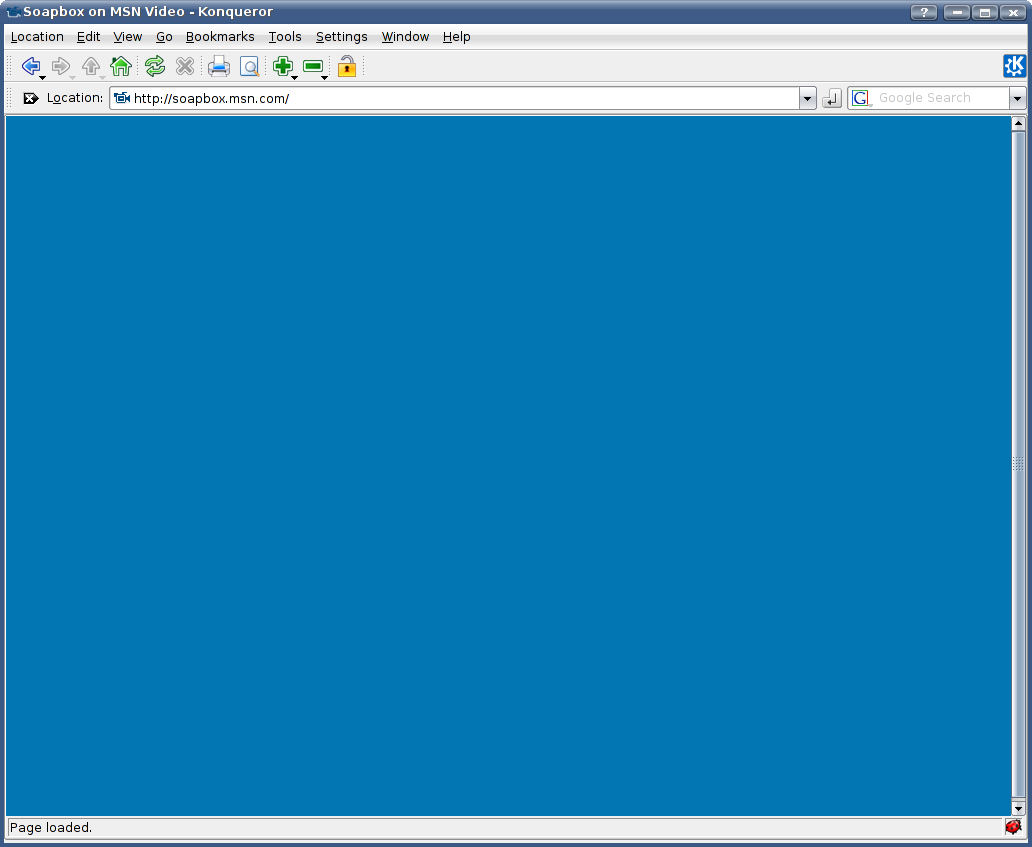This screenshot has height=847, width=1032.
Task: Increase font size with green plus
Action: click(x=282, y=66)
